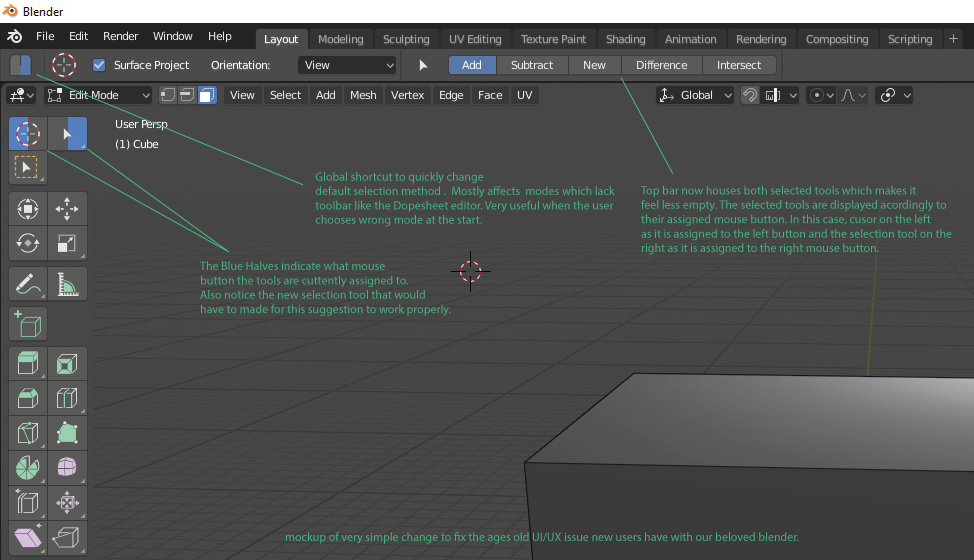Screen dimensions: 974x560
Task: Activate the Smooth vertices tool
Action: coord(67,468)
